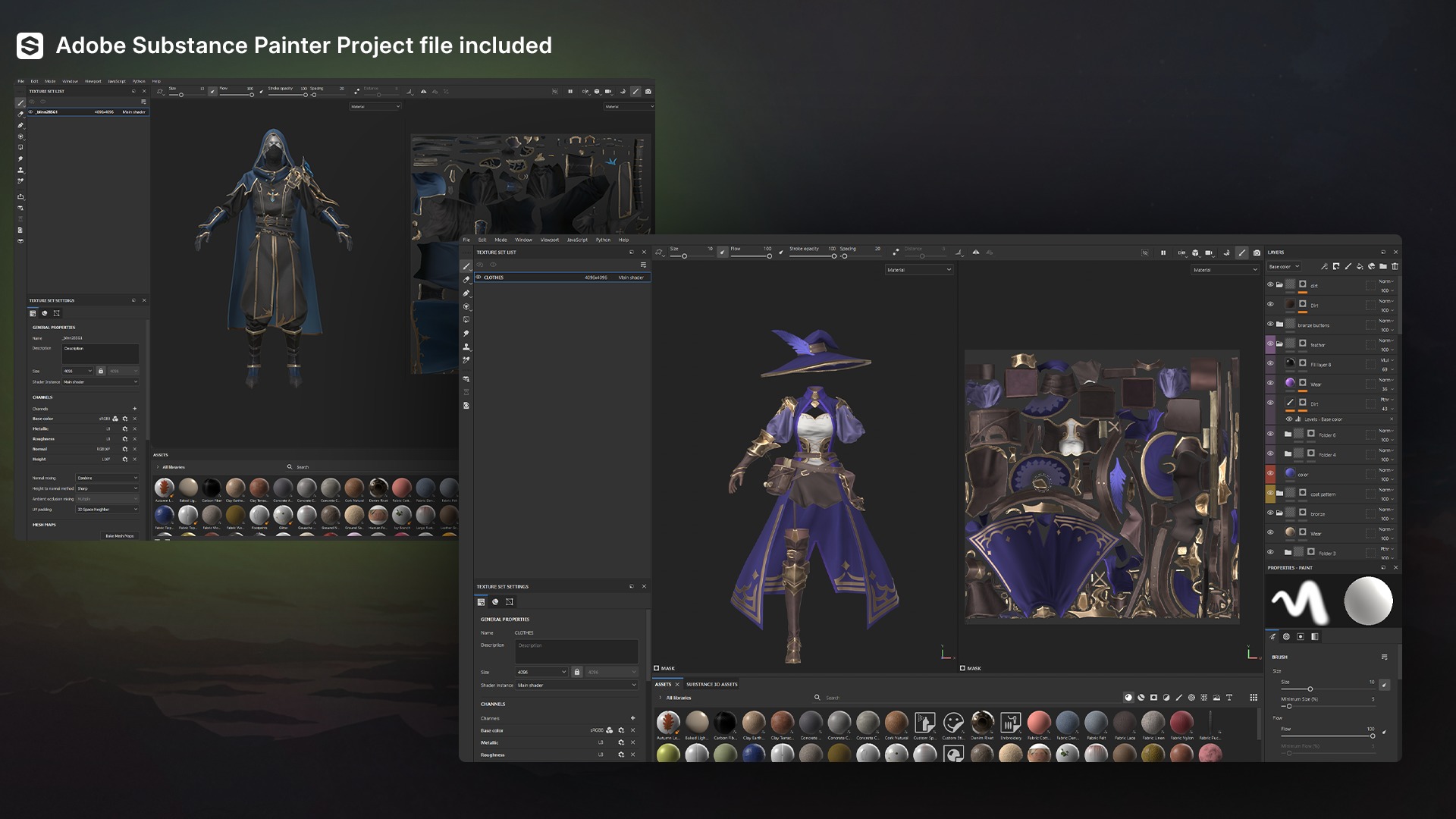Hide the bronze buttons layer
Image resolution: width=1456 pixels, height=819 pixels.
click(1270, 325)
